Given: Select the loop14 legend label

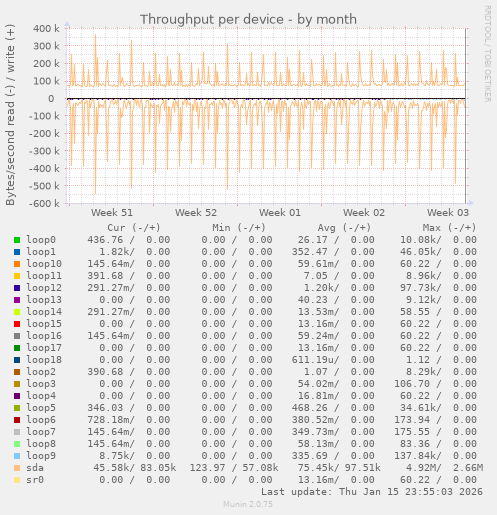Looking at the screenshot, I should [44, 312].
